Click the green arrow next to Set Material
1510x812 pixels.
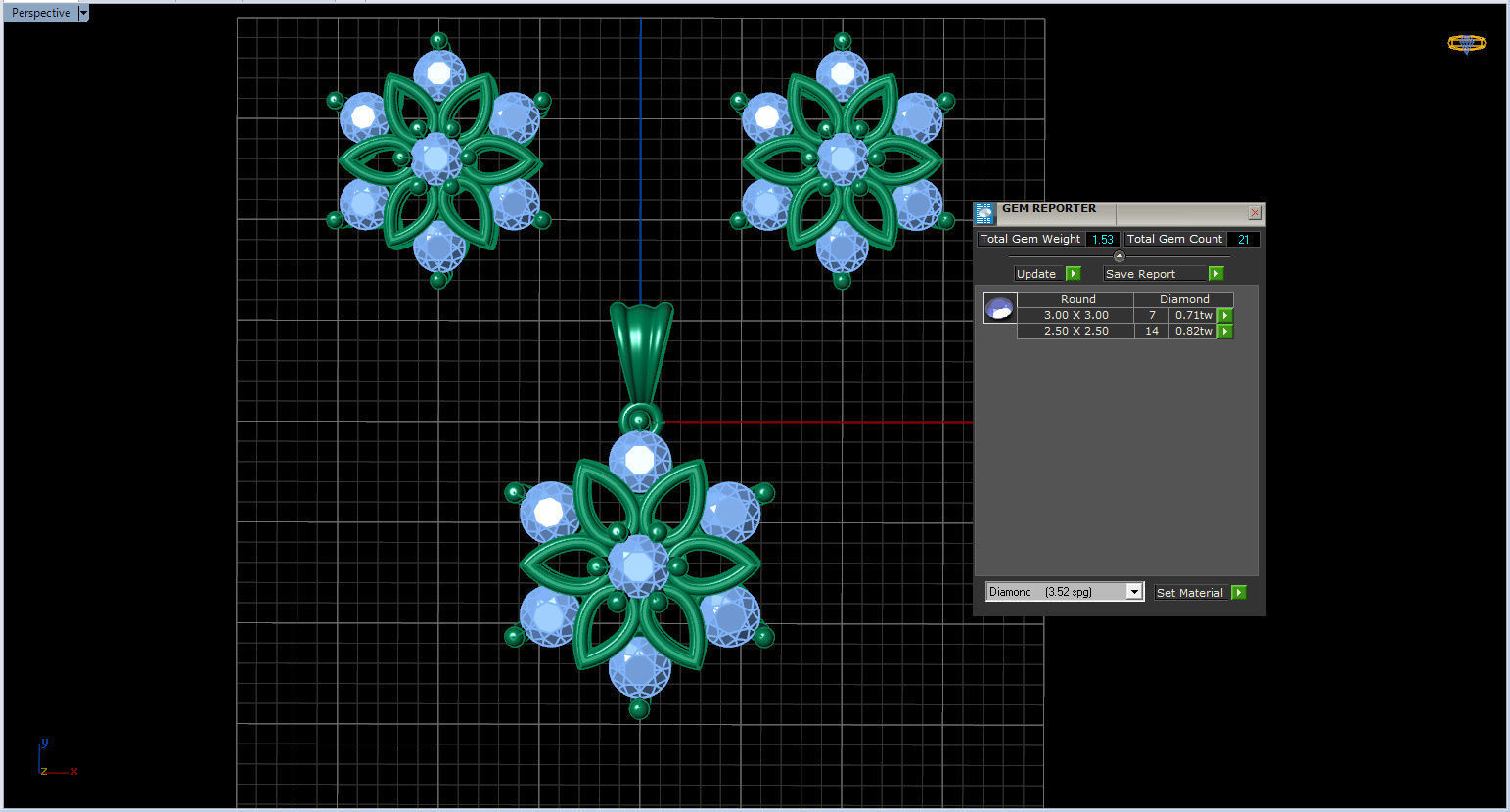(1239, 592)
